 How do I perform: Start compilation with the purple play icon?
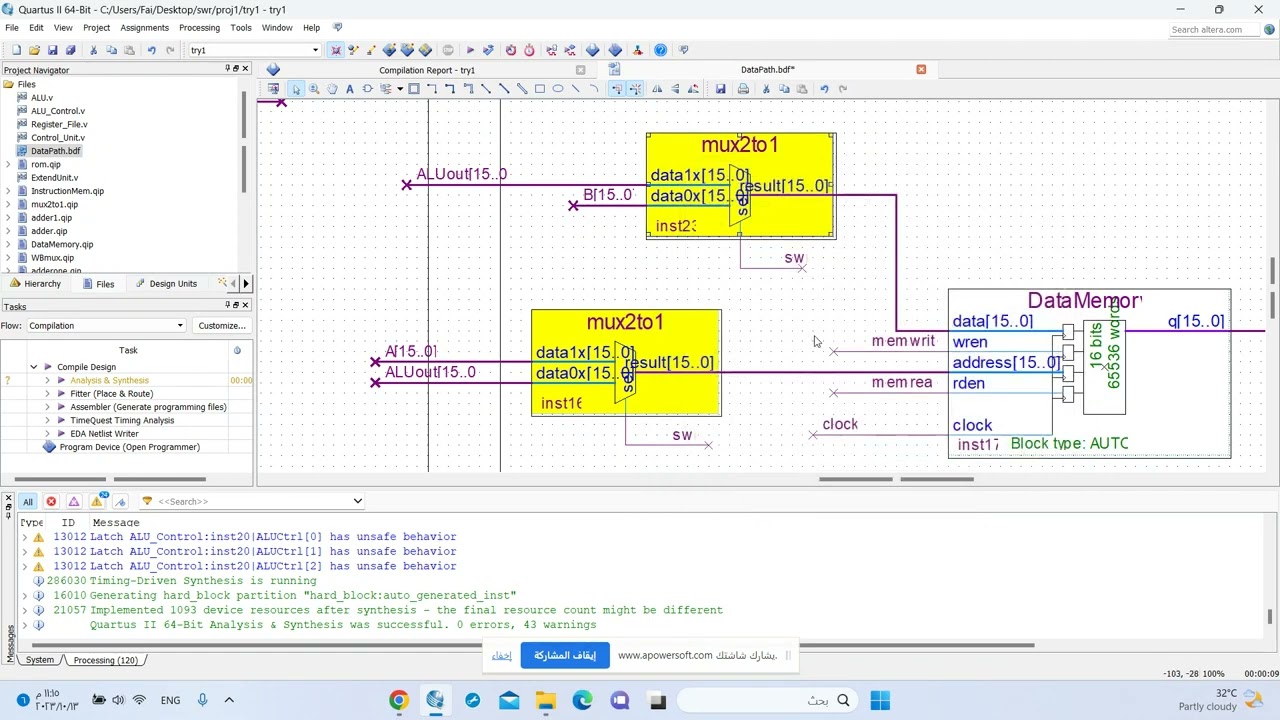click(470, 50)
